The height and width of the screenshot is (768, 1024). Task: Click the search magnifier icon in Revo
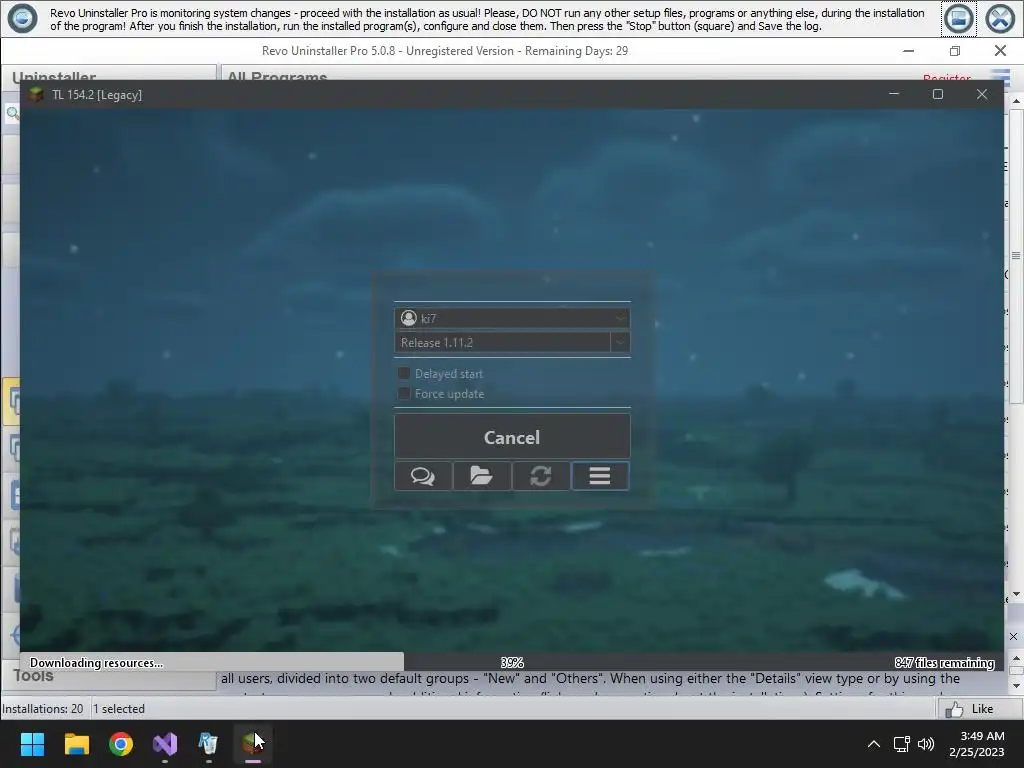pos(12,114)
